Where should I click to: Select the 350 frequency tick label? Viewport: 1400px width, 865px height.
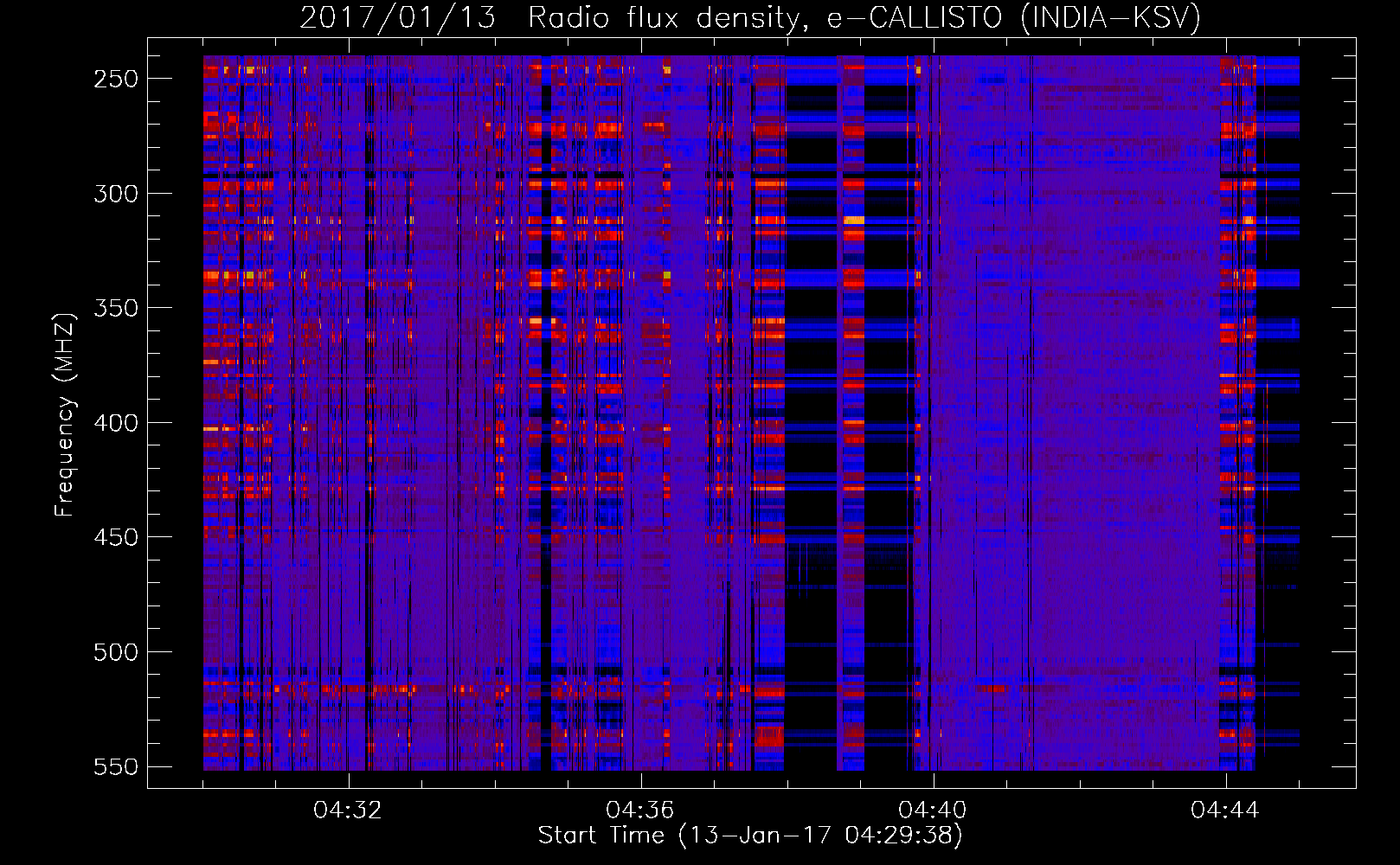tap(116, 308)
